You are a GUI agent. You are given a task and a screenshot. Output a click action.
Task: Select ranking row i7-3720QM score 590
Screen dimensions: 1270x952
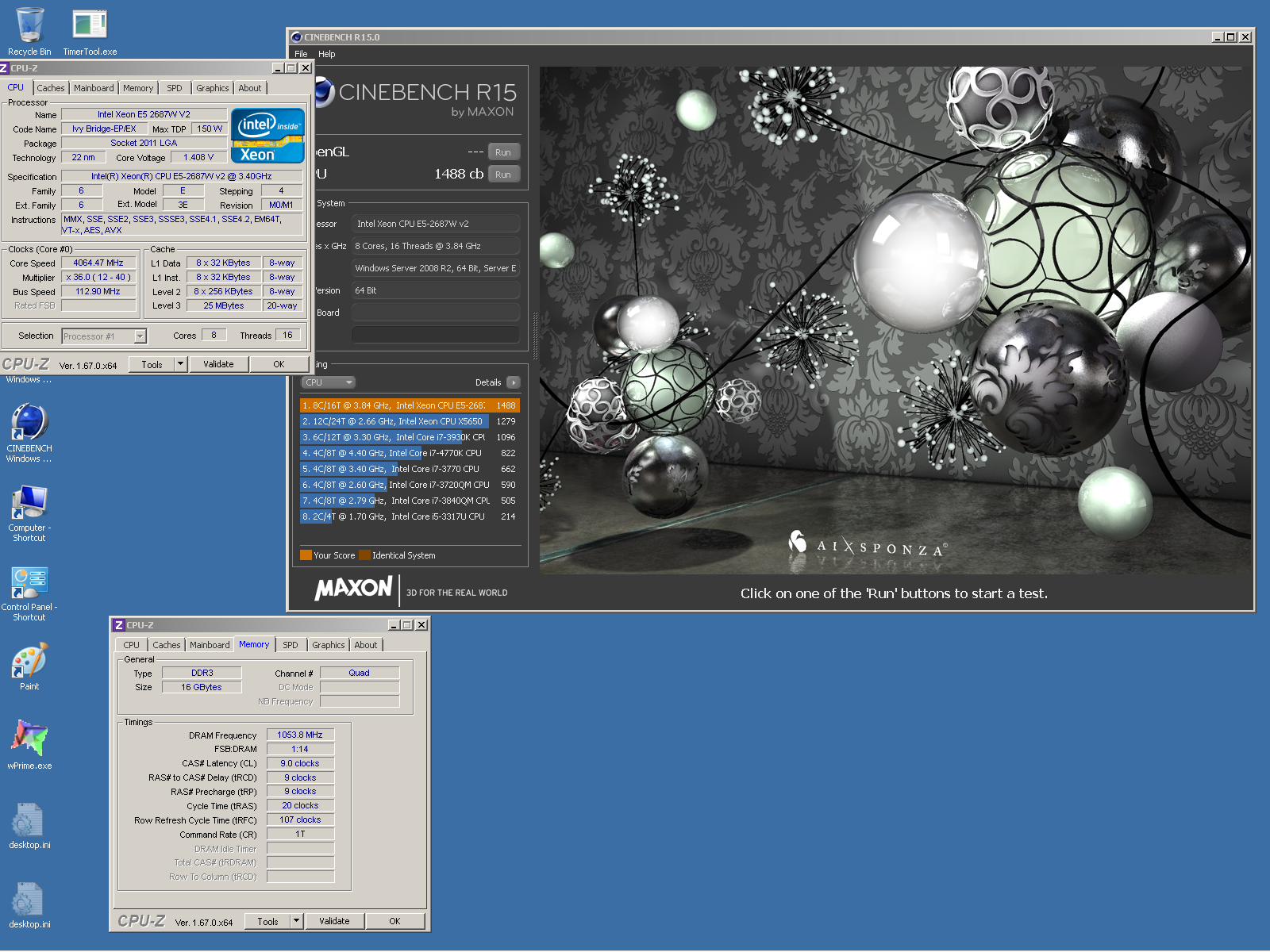[x=410, y=485]
